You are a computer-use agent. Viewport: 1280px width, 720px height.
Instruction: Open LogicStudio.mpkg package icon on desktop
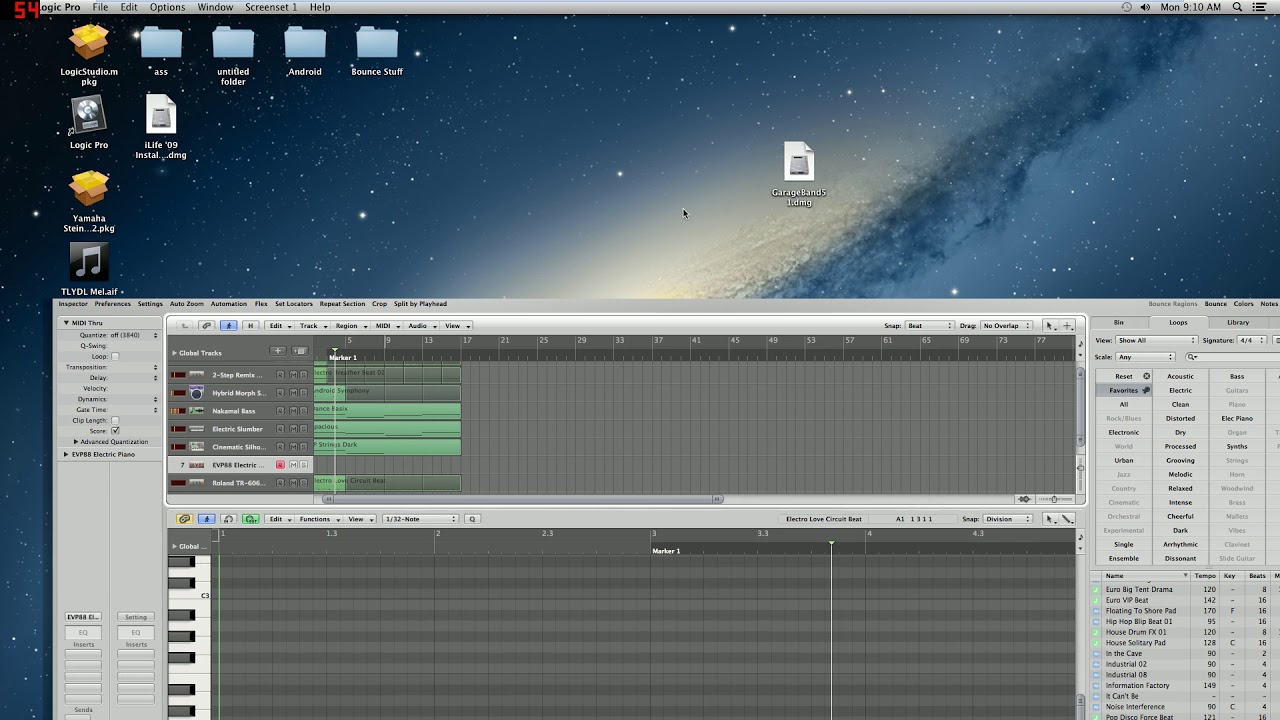pyautogui.click(x=89, y=43)
